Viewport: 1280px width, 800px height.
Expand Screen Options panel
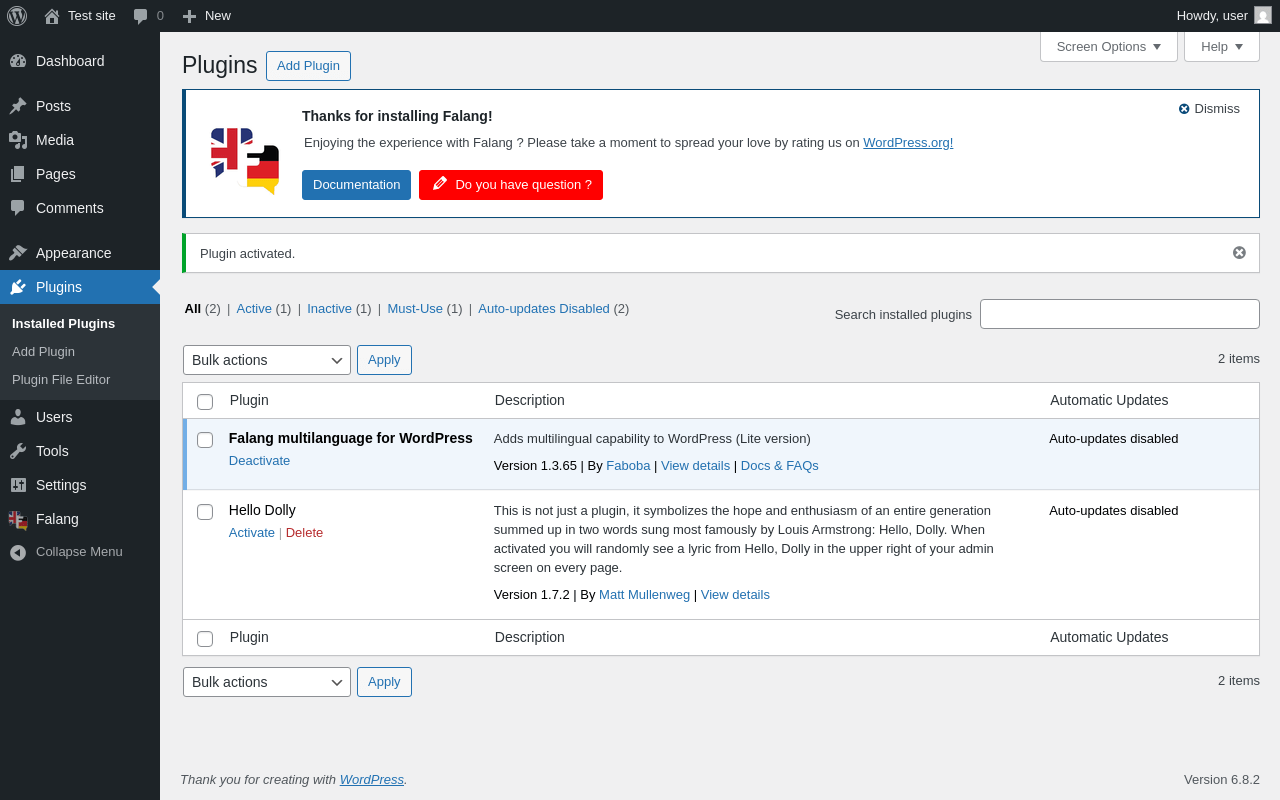(1109, 46)
